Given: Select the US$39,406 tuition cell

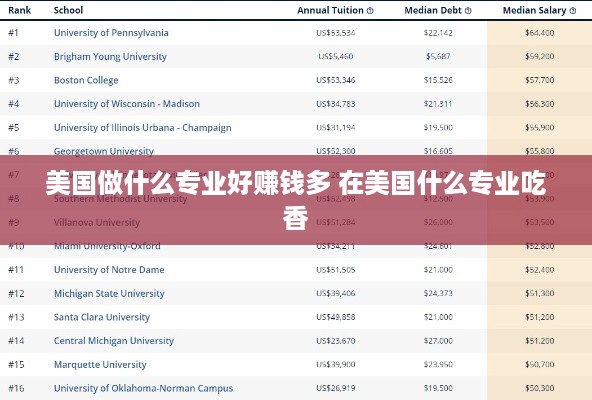Looking at the screenshot, I should 336,293.
